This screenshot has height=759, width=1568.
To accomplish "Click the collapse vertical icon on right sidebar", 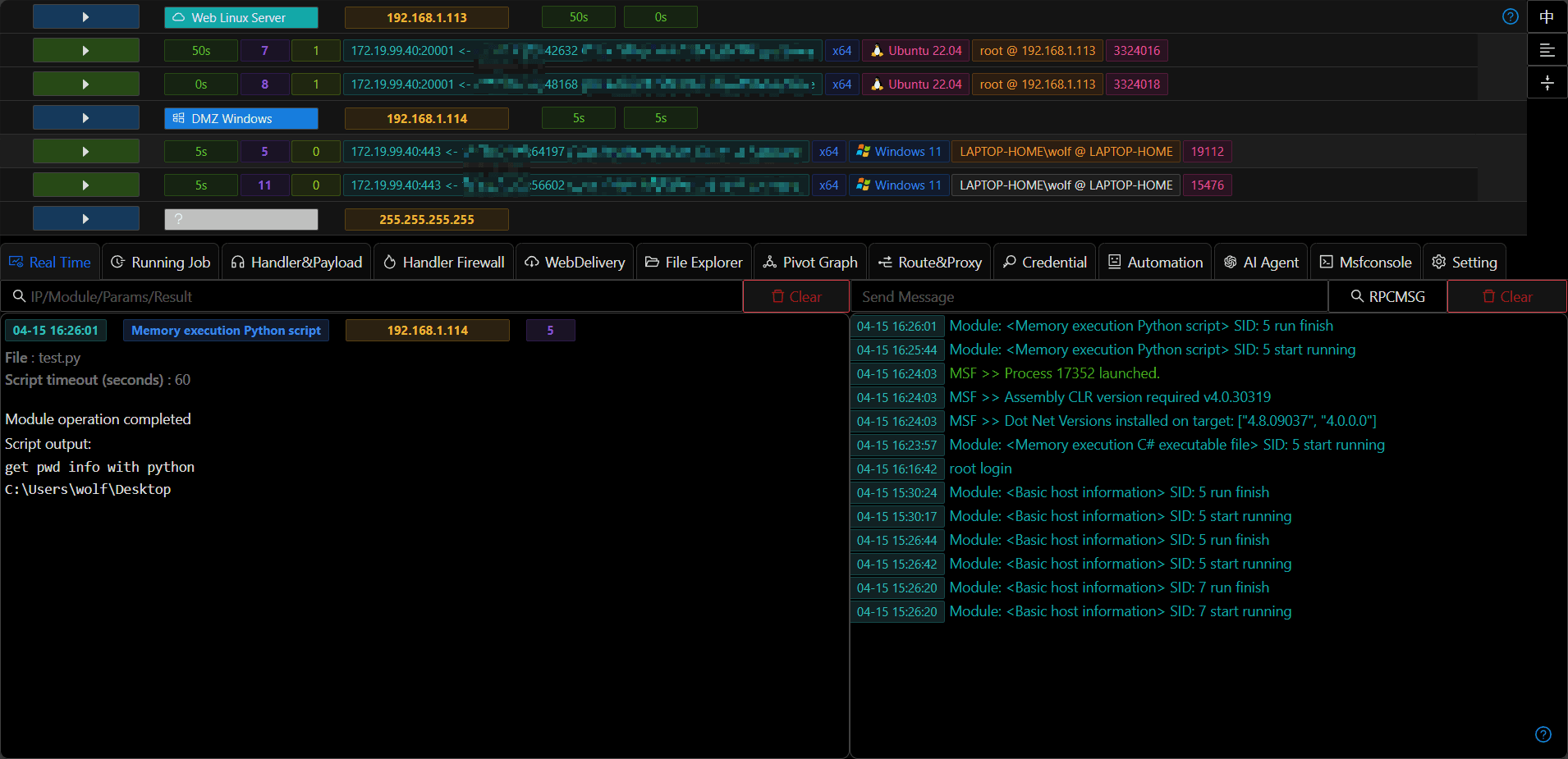I will pyautogui.click(x=1547, y=83).
